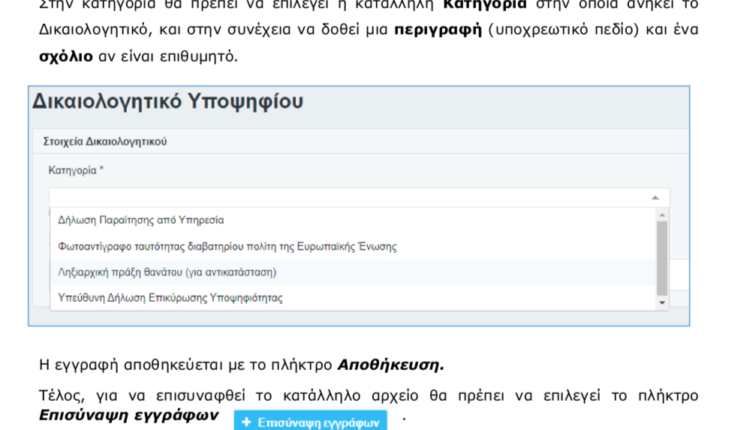
Task: Click the Κατηγορία * field label
Action: pos(76,170)
